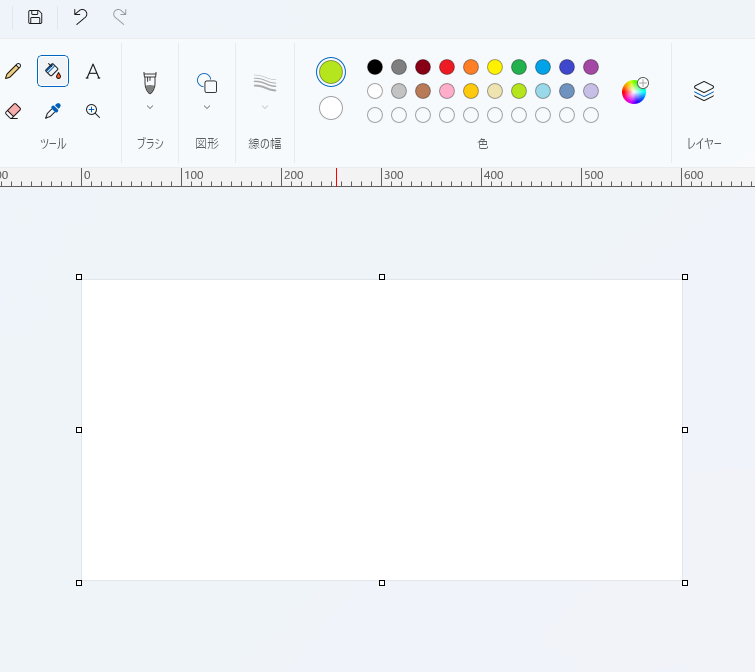Redo the undone action
The image size is (755, 672).
pos(119,17)
